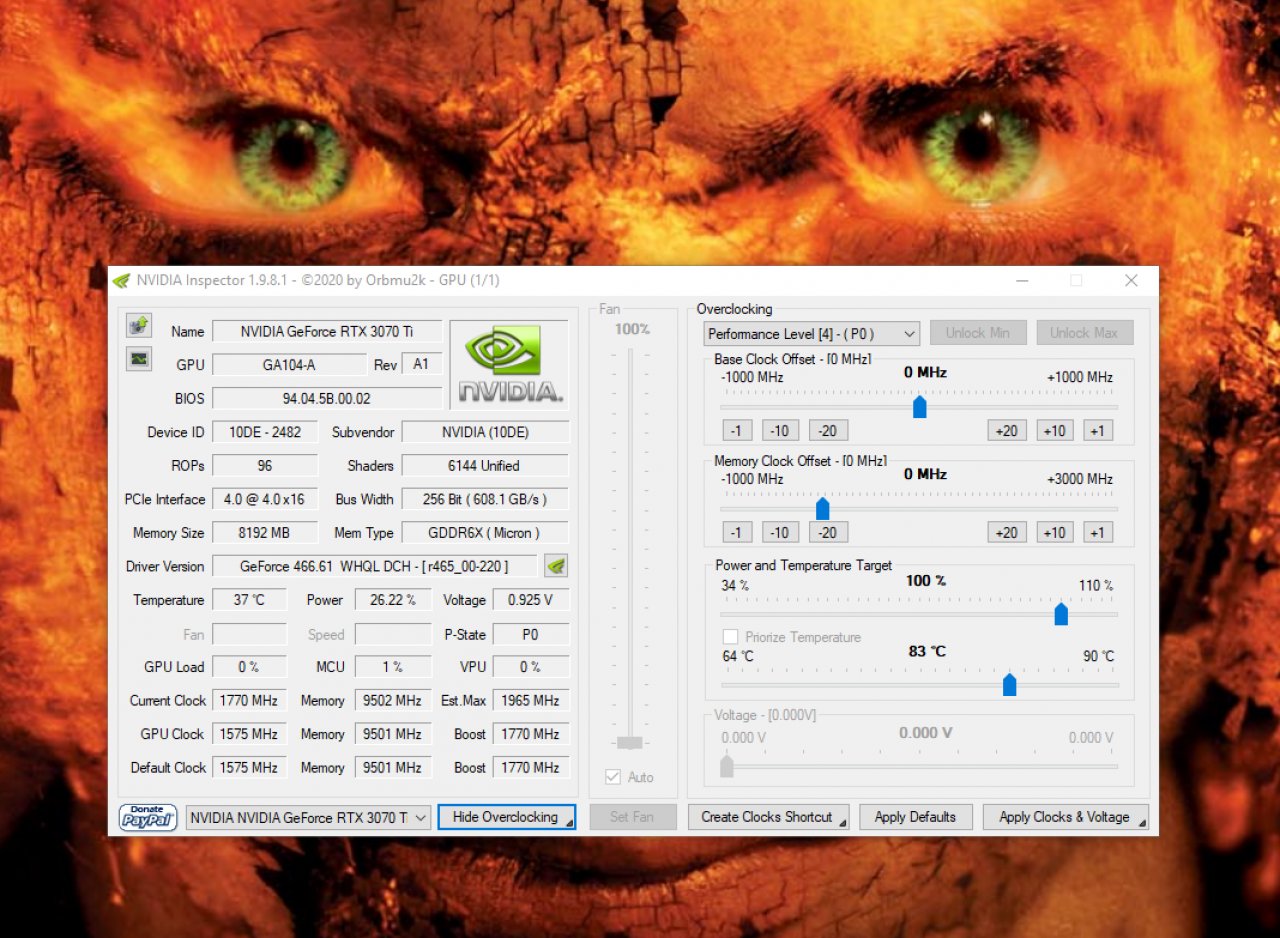Click the Unlock Max button
The width and height of the screenshot is (1280, 938).
coord(1084,333)
